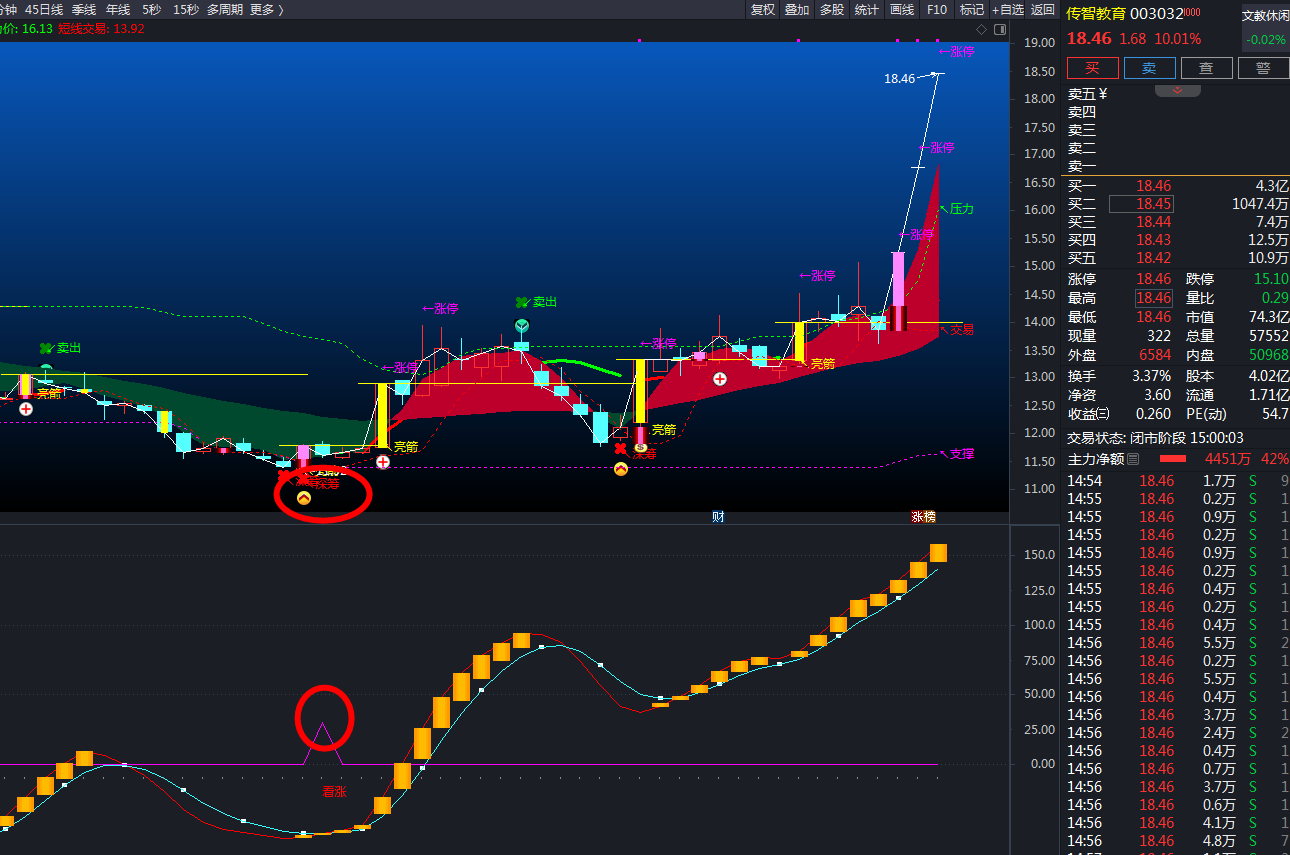Add the stock via +自选
The image size is (1290, 855).
point(1008,9)
